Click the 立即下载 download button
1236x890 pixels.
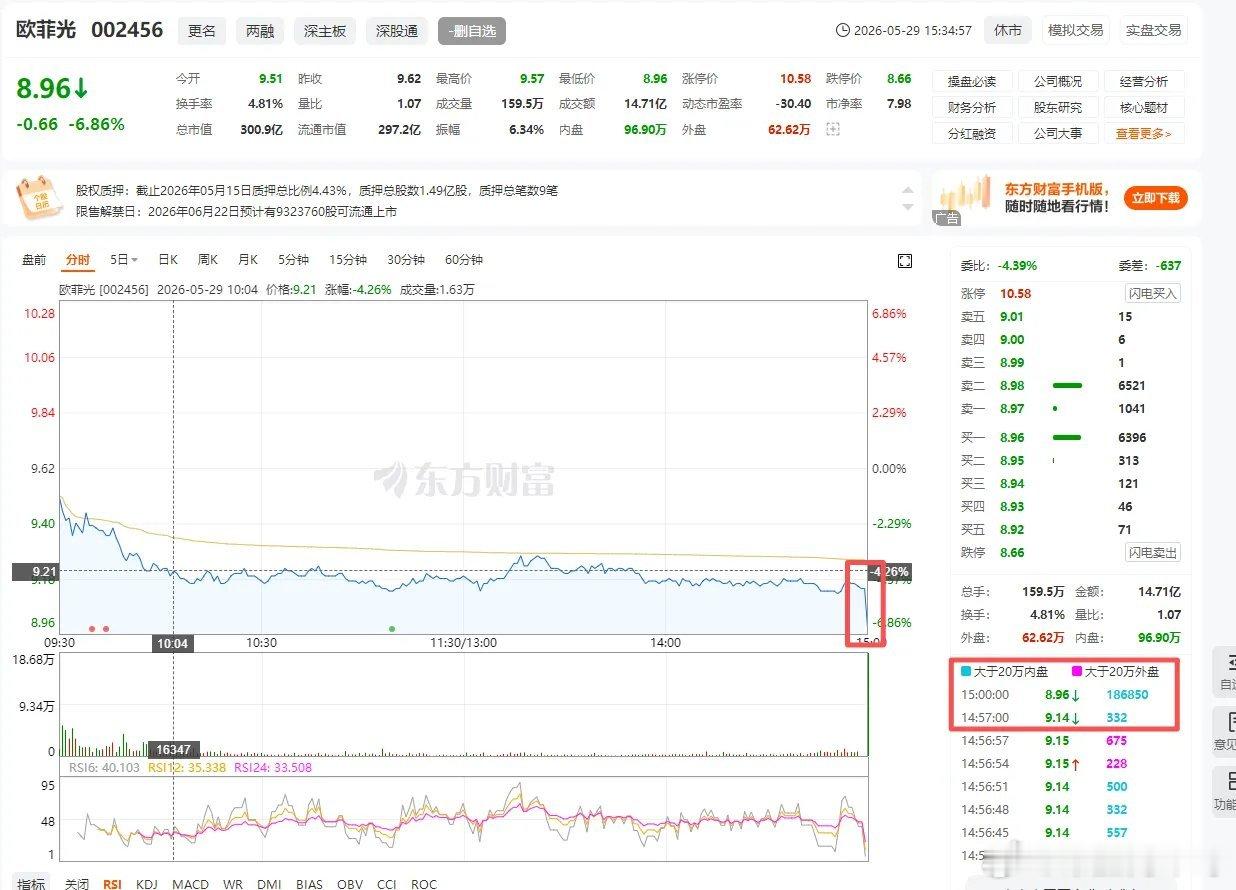click(1156, 198)
